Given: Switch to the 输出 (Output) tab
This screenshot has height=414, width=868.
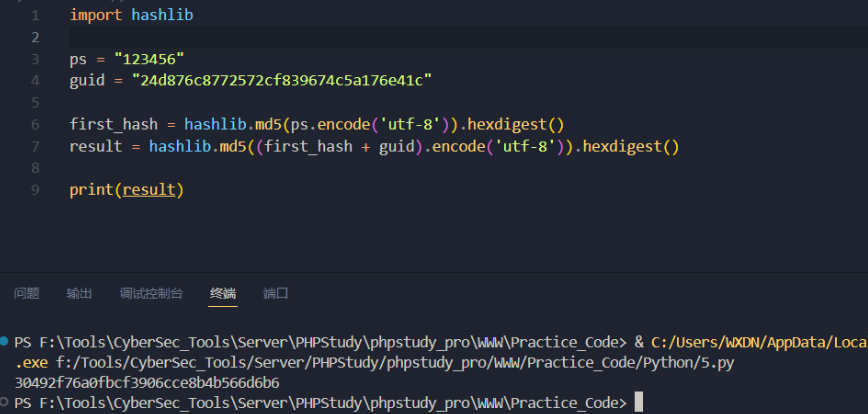Looking at the screenshot, I should [x=80, y=293].
